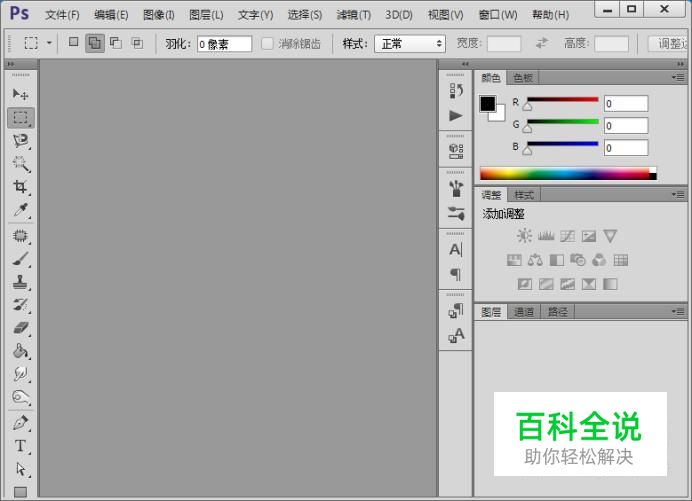Add a Curves adjustment

pos(568,236)
